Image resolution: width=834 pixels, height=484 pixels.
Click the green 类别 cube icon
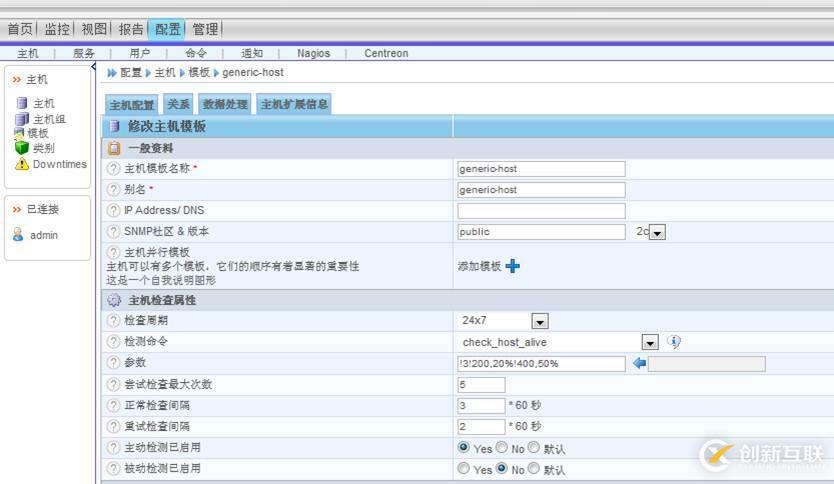coord(22,148)
